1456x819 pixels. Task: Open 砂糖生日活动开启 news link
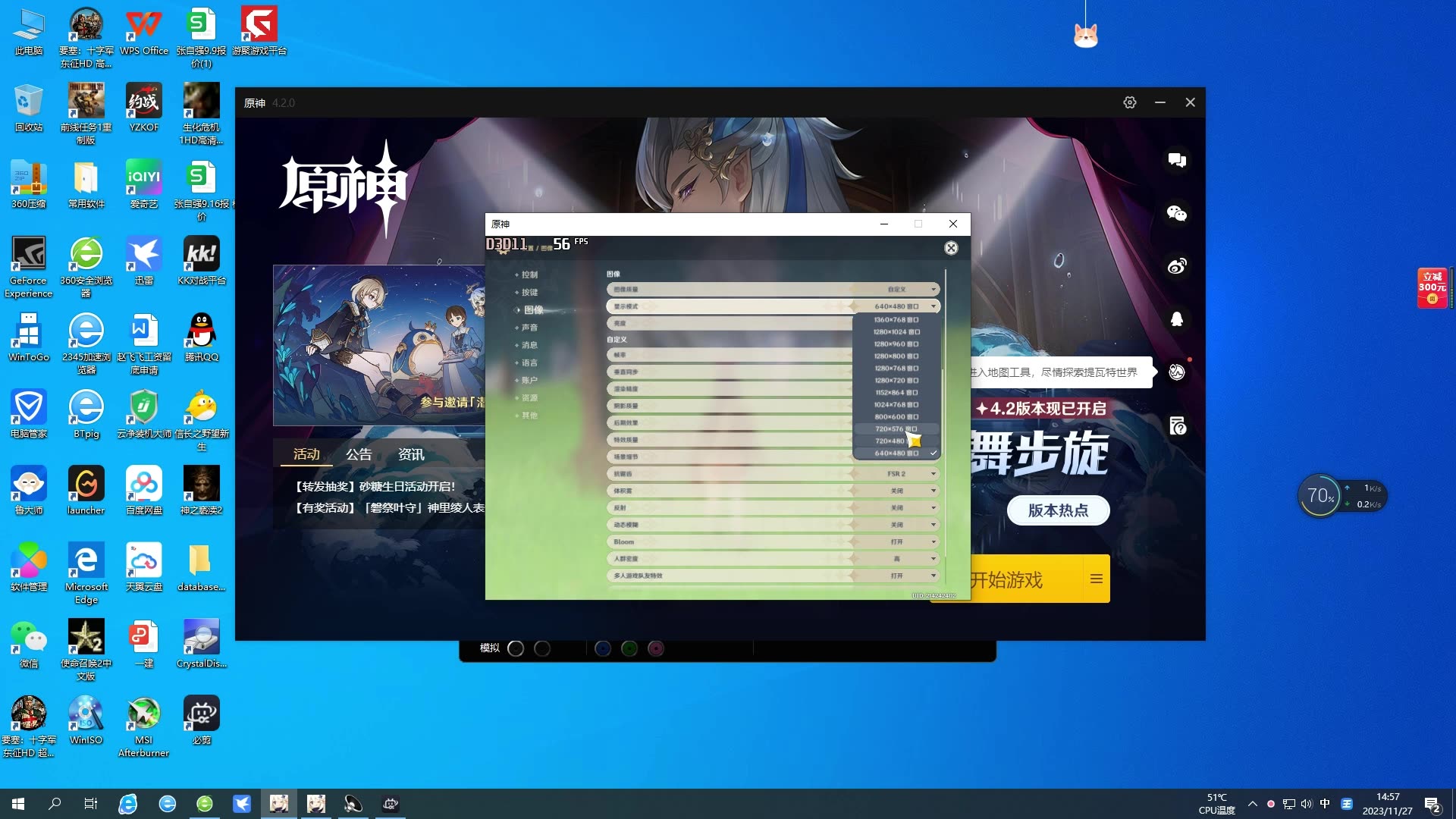375,487
